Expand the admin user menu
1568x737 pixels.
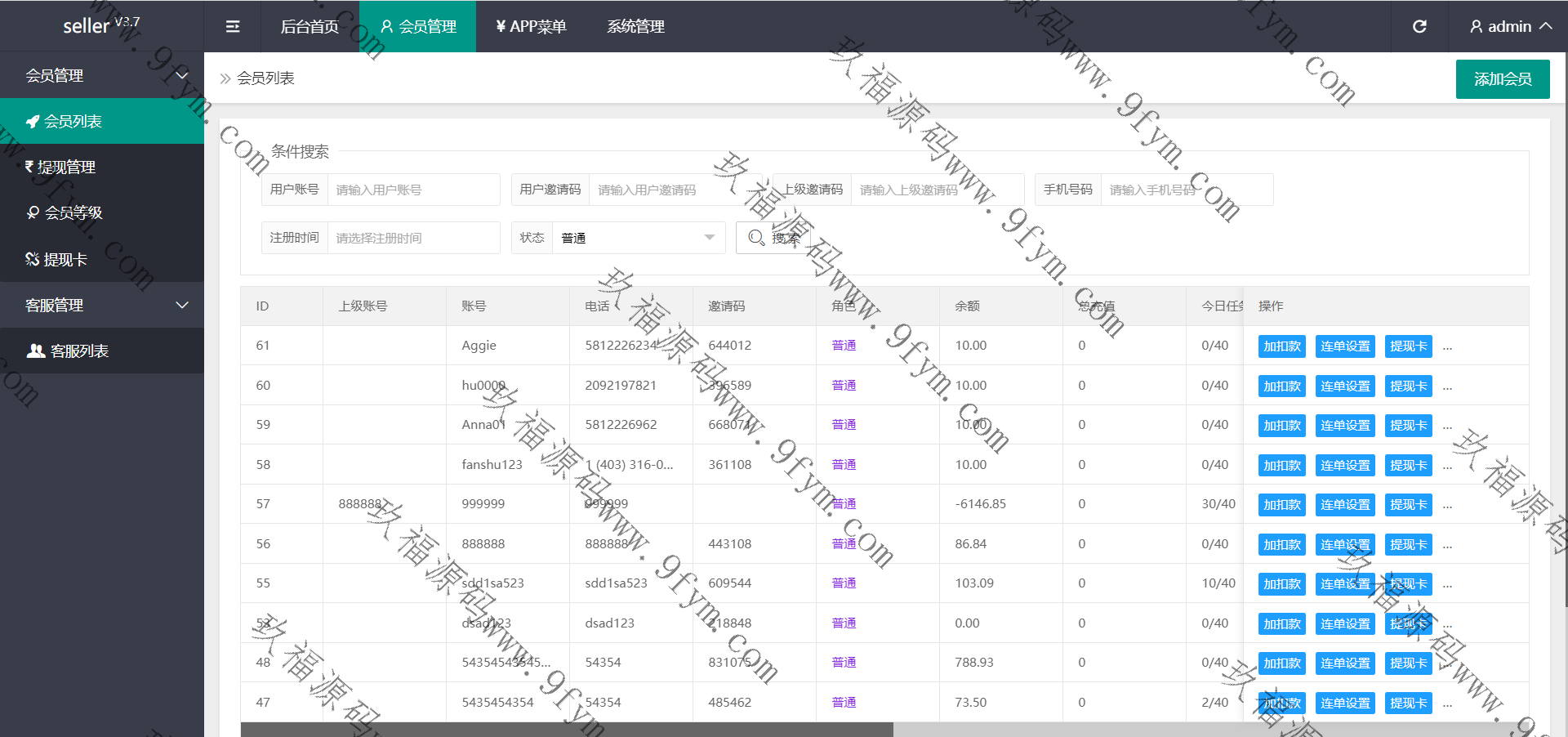(x=1510, y=26)
